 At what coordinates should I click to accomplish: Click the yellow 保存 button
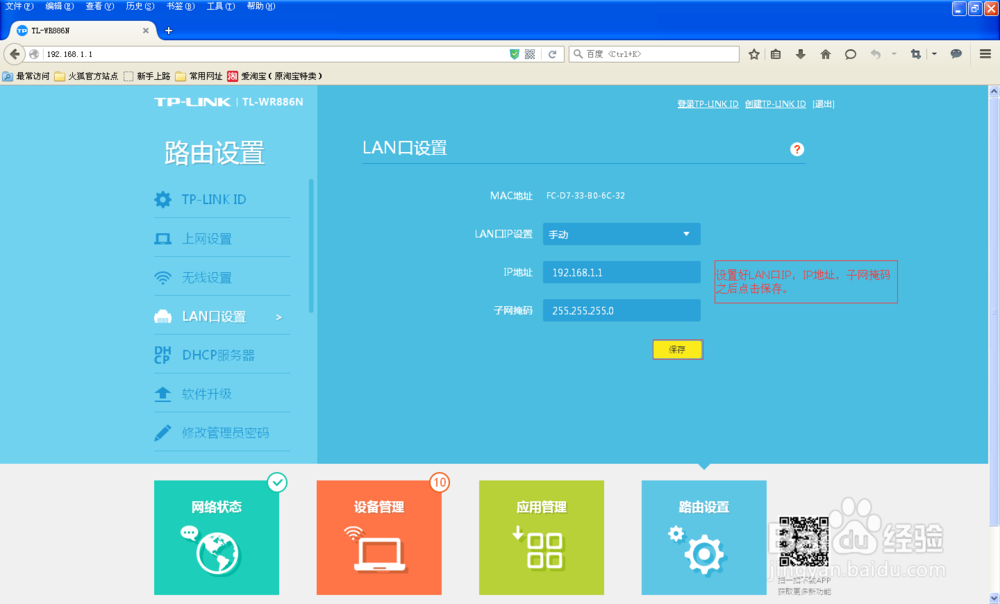tap(677, 350)
